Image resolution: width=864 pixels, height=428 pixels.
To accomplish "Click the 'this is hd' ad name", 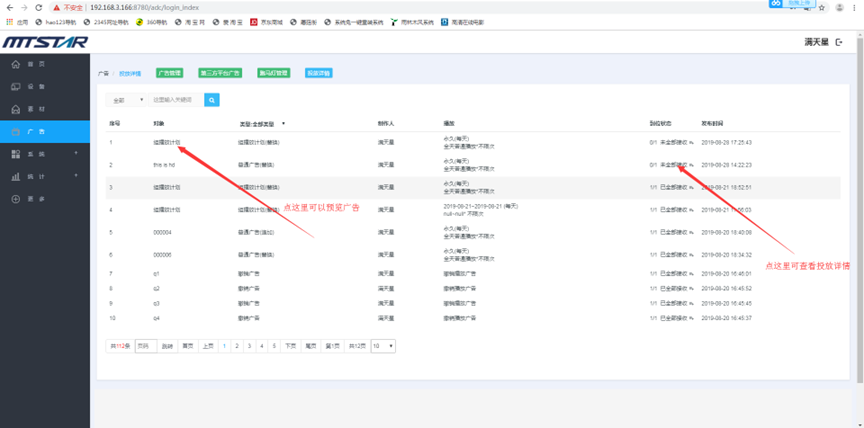I will pos(163,164).
